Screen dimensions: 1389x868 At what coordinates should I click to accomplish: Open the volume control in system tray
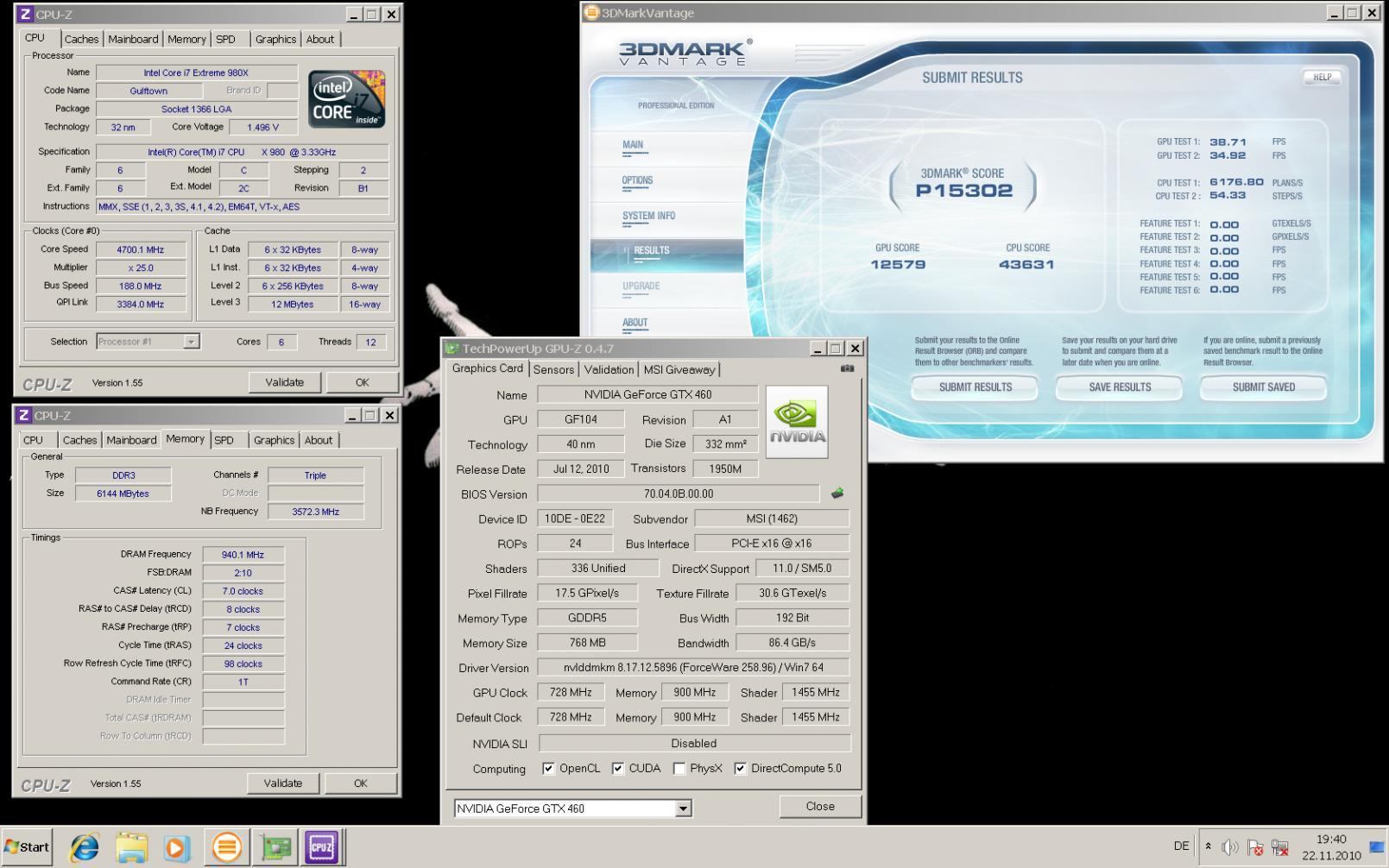[1230, 847]
